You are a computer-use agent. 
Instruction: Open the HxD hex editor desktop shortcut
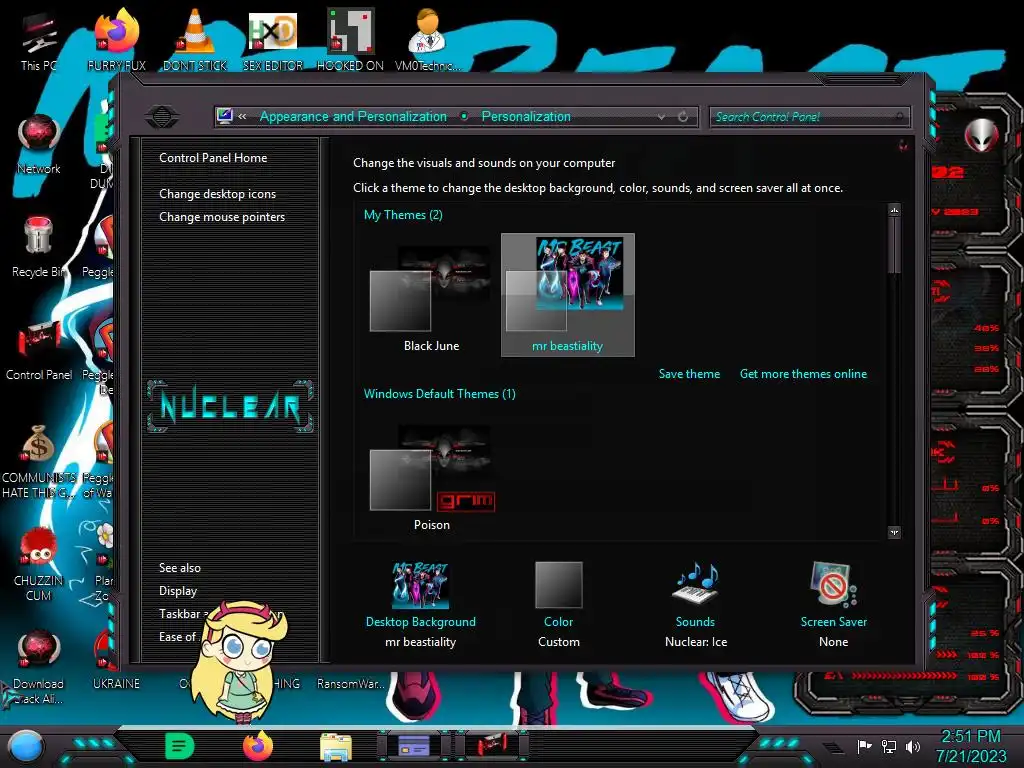pyautogui.click(x=273, y=39)
